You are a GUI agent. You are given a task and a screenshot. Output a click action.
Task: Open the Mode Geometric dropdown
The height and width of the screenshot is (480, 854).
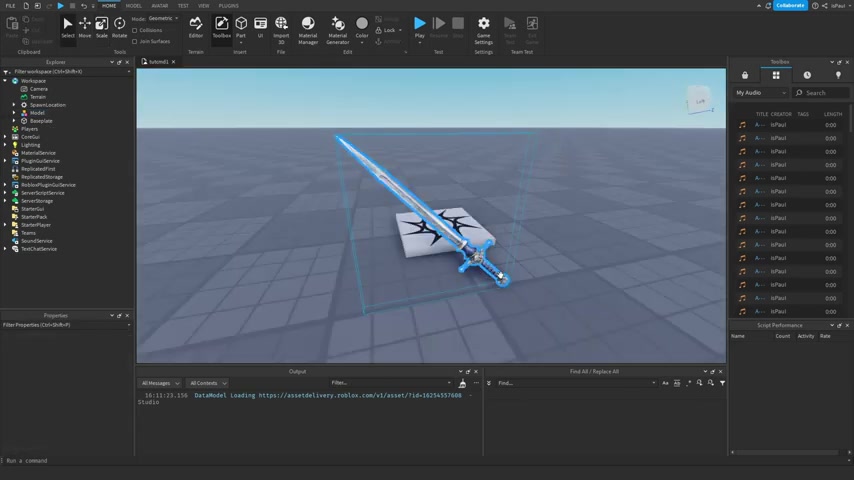pyautogui.click(x=163, y=19)
